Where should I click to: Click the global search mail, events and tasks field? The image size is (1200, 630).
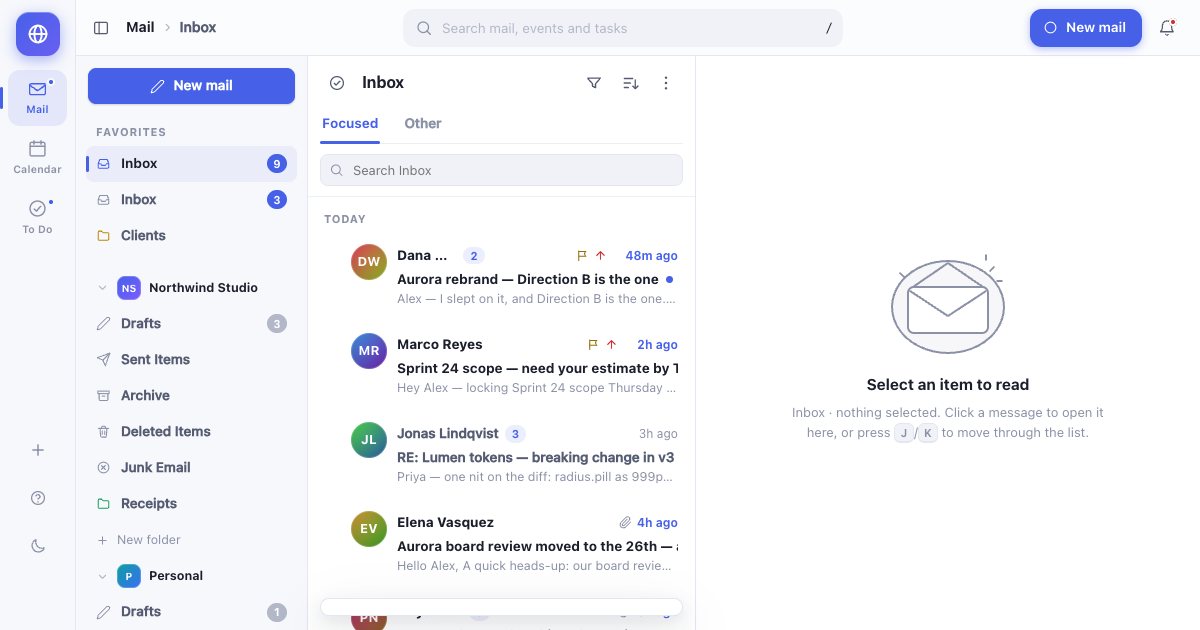pos(623,28)
